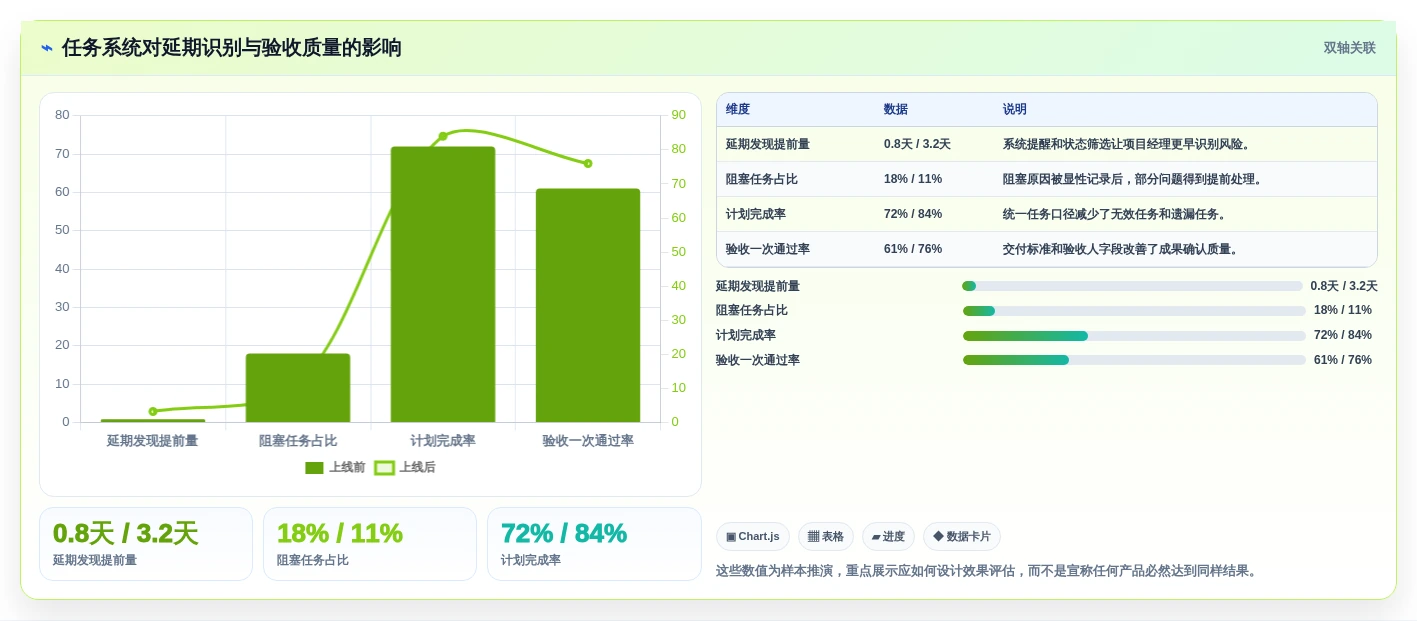
Task: Click the 说明 column header
Action: click(x=1015, y=110)
